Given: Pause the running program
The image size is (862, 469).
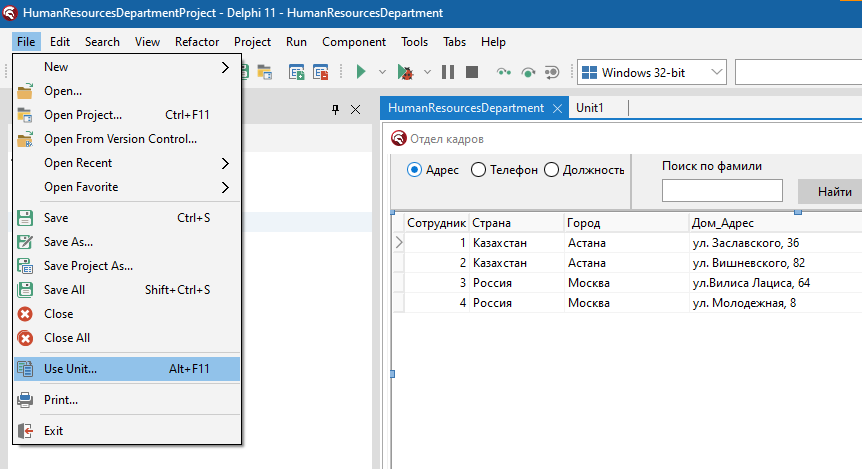Looking at the screenshot, I should pyautogui.click(x=448, y=72).
